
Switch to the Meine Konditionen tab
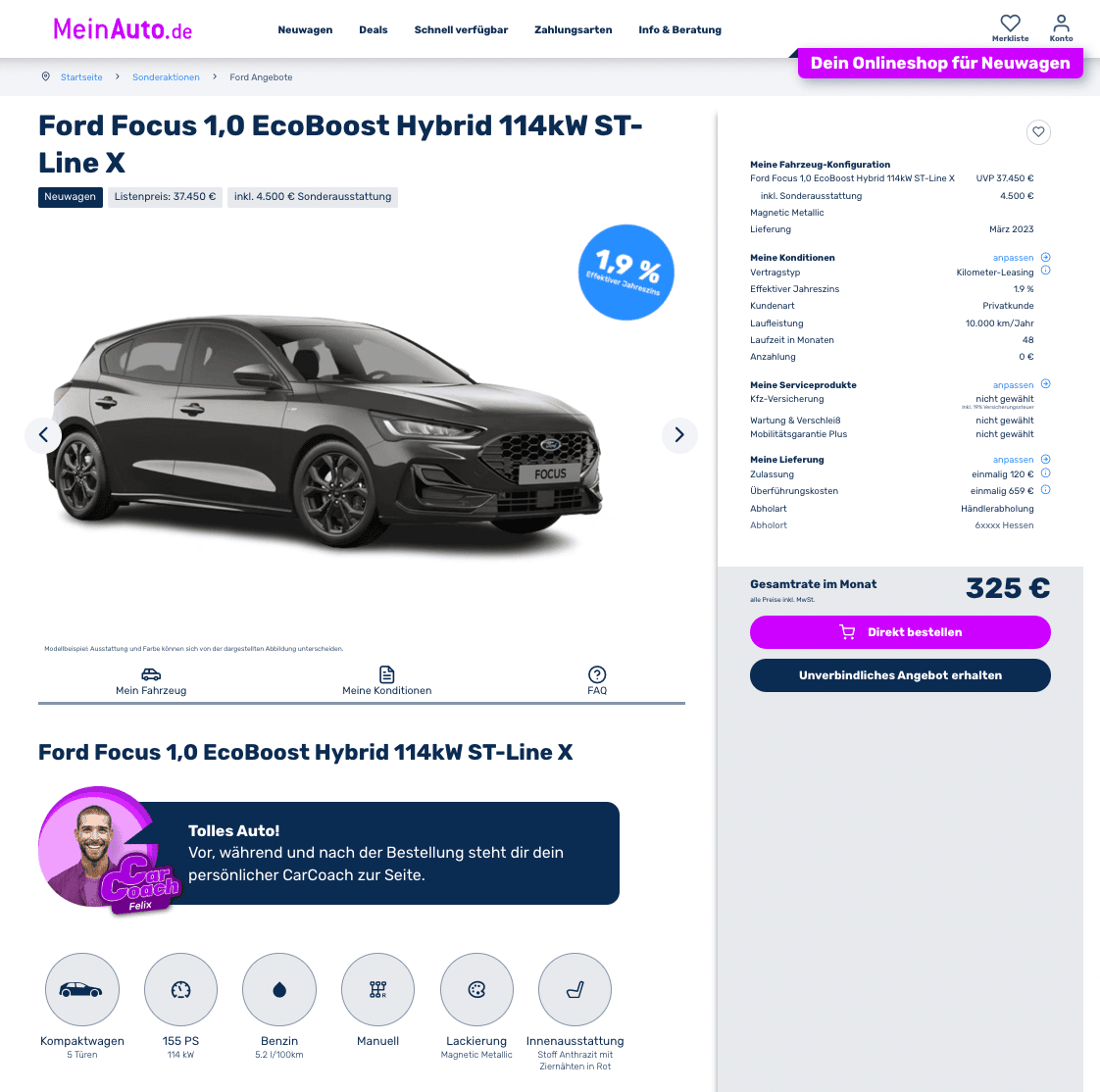coord(386,681)
